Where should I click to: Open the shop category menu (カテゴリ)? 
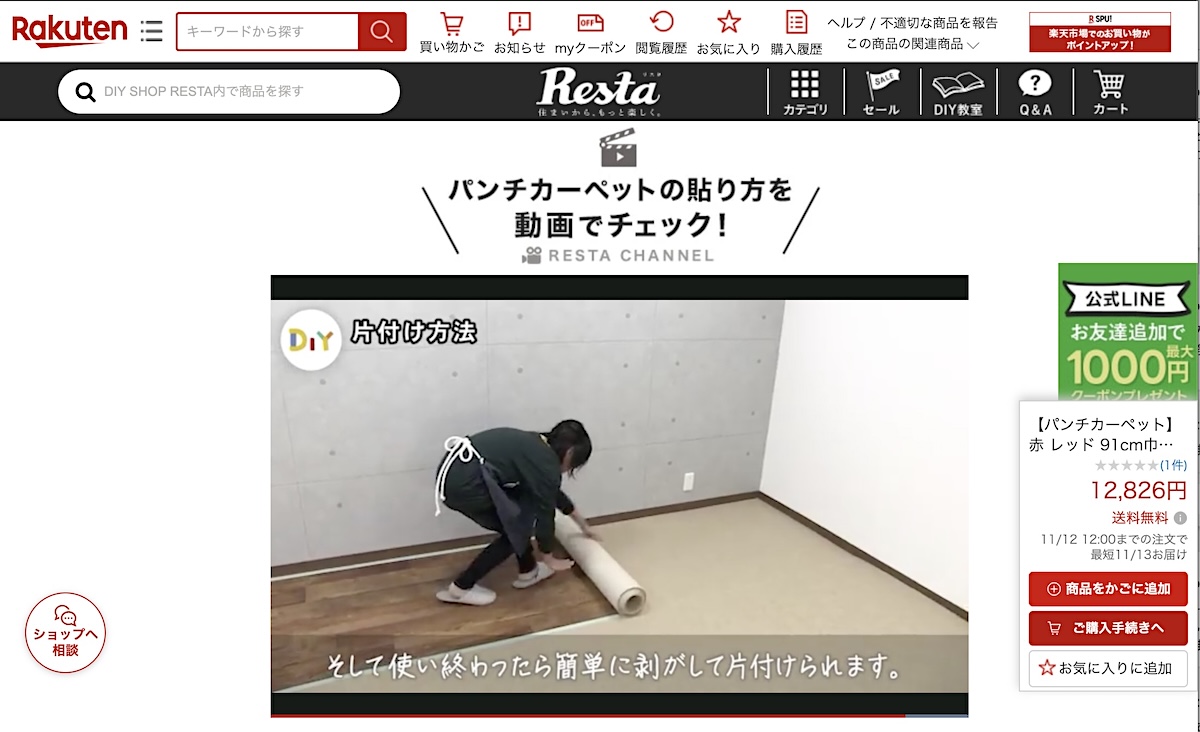[x=805, y=92]
